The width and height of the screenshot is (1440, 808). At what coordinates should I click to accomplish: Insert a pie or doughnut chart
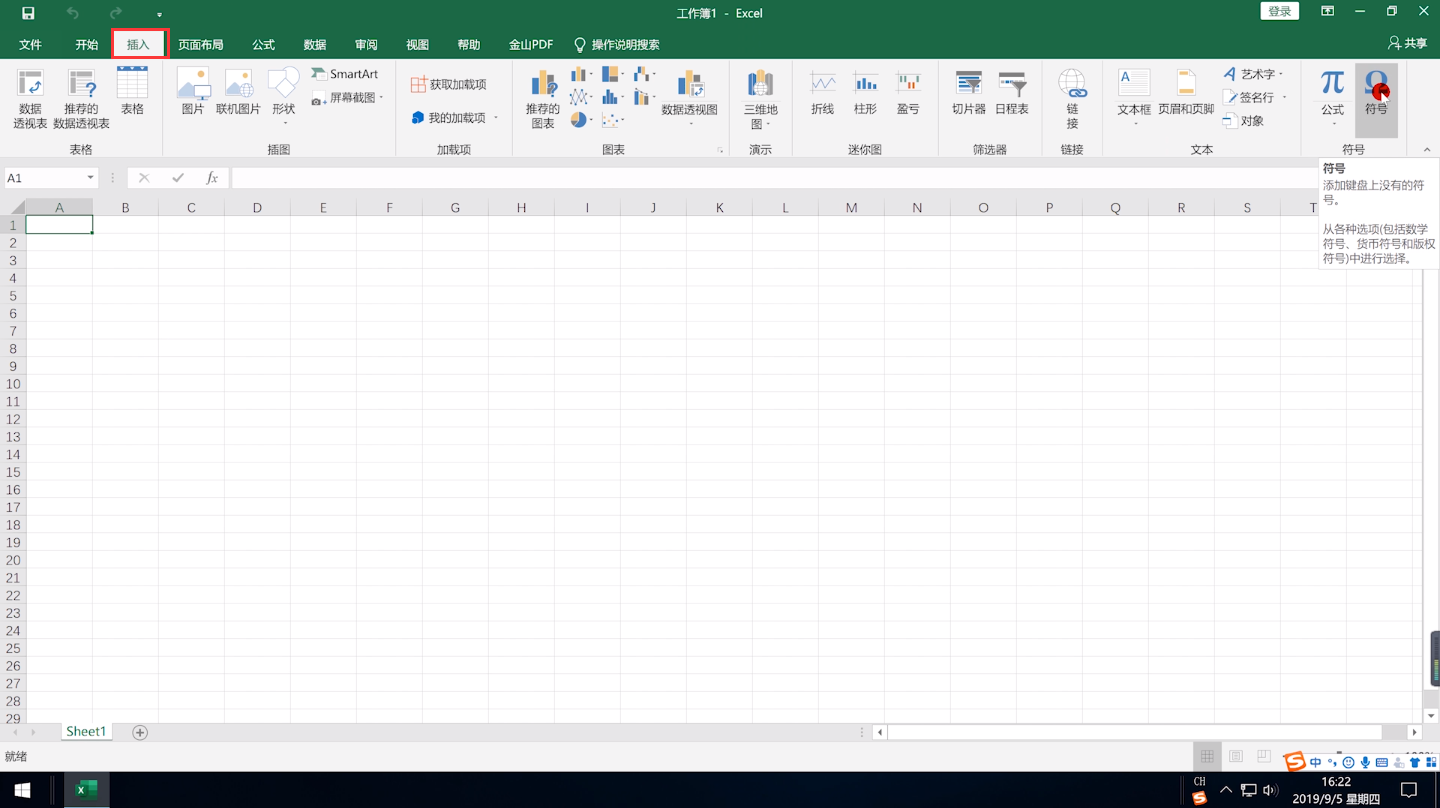(581, 120)
